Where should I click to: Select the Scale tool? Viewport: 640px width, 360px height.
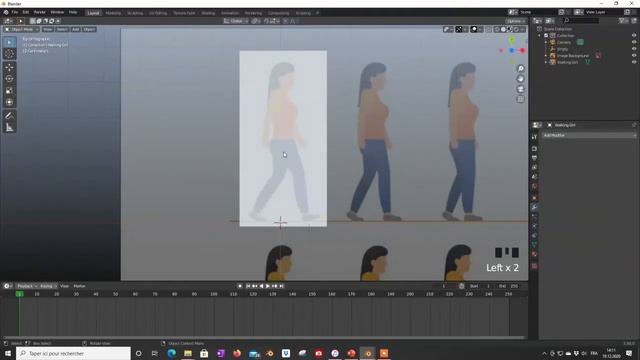pyautogui.click(x=9, y=91)
